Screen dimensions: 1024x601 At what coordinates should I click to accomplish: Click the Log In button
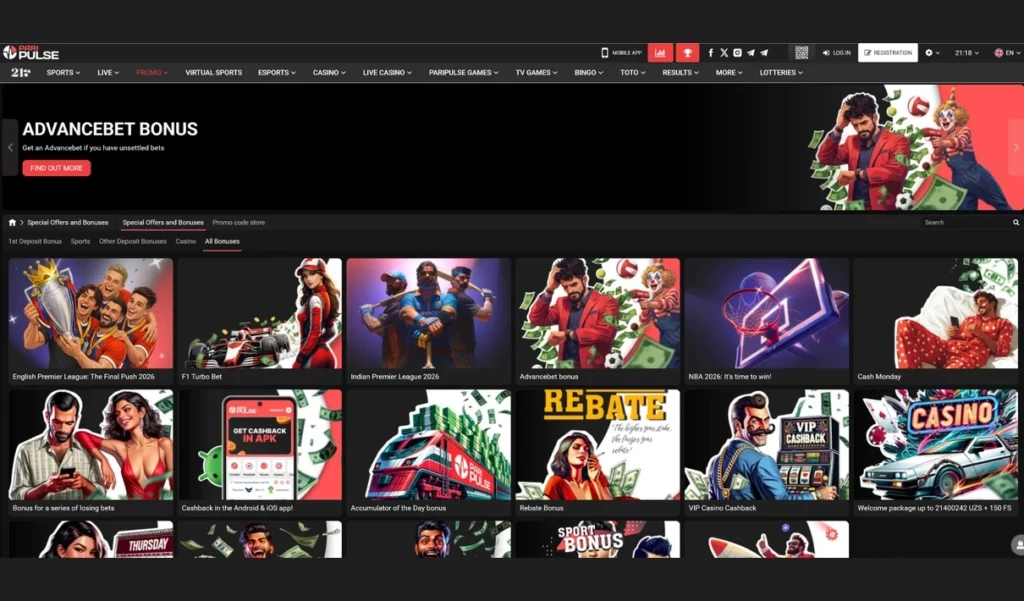click(837, 53)
